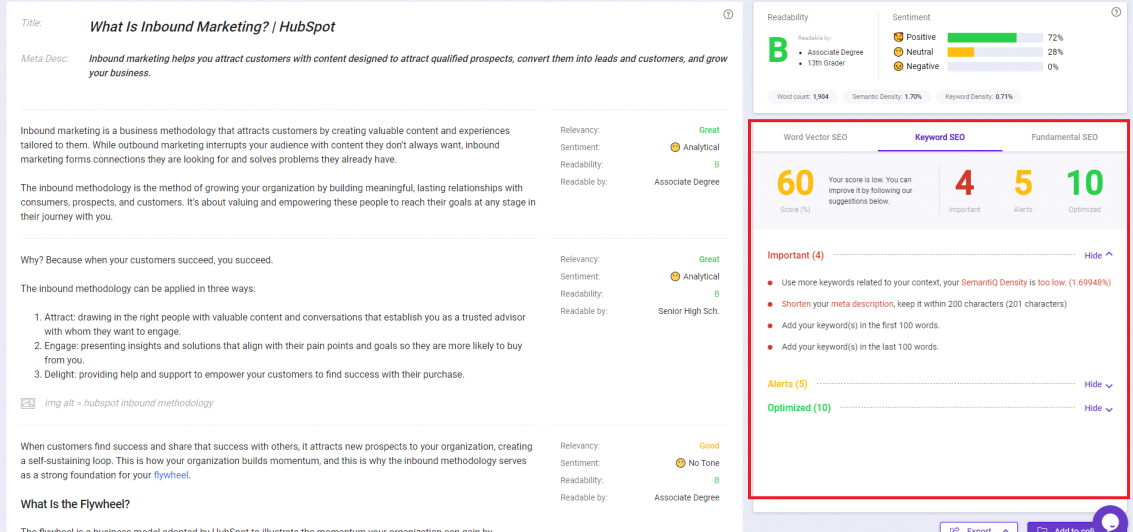Open the help icon beside the page title
This screenshot has width=1133, height=532.
pyautogui.click(x=728, y=14)
